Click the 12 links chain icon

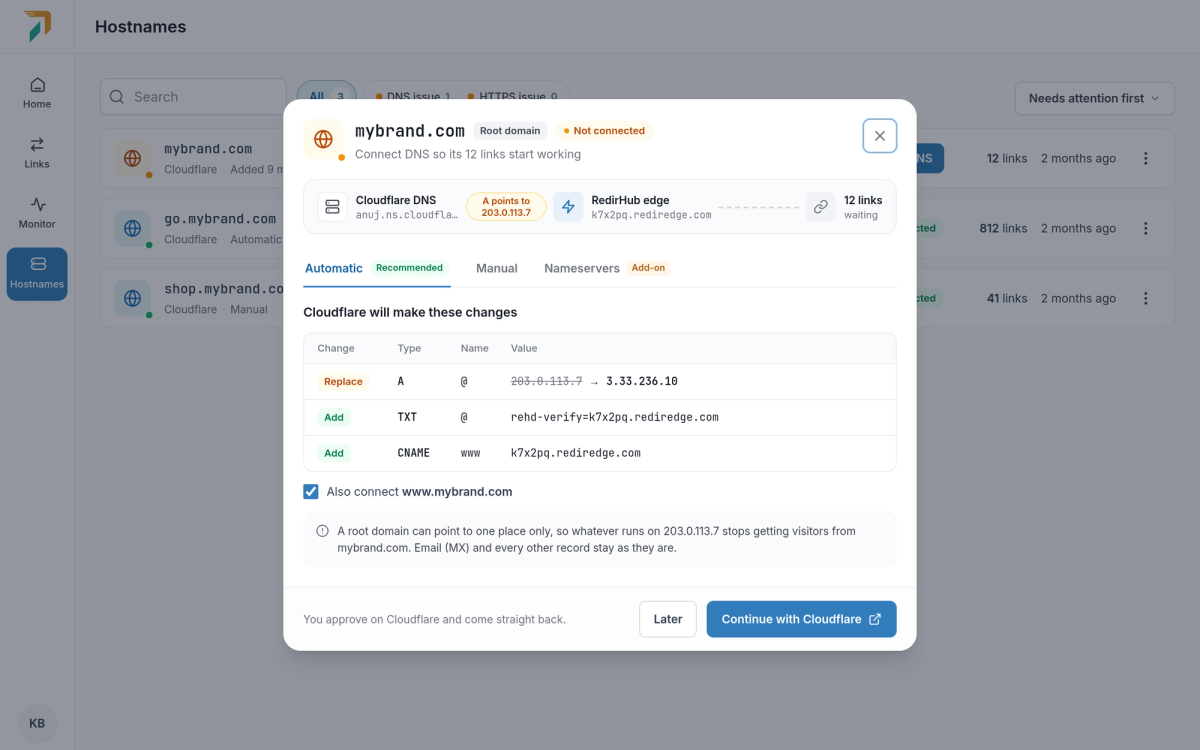click(821, 207)
